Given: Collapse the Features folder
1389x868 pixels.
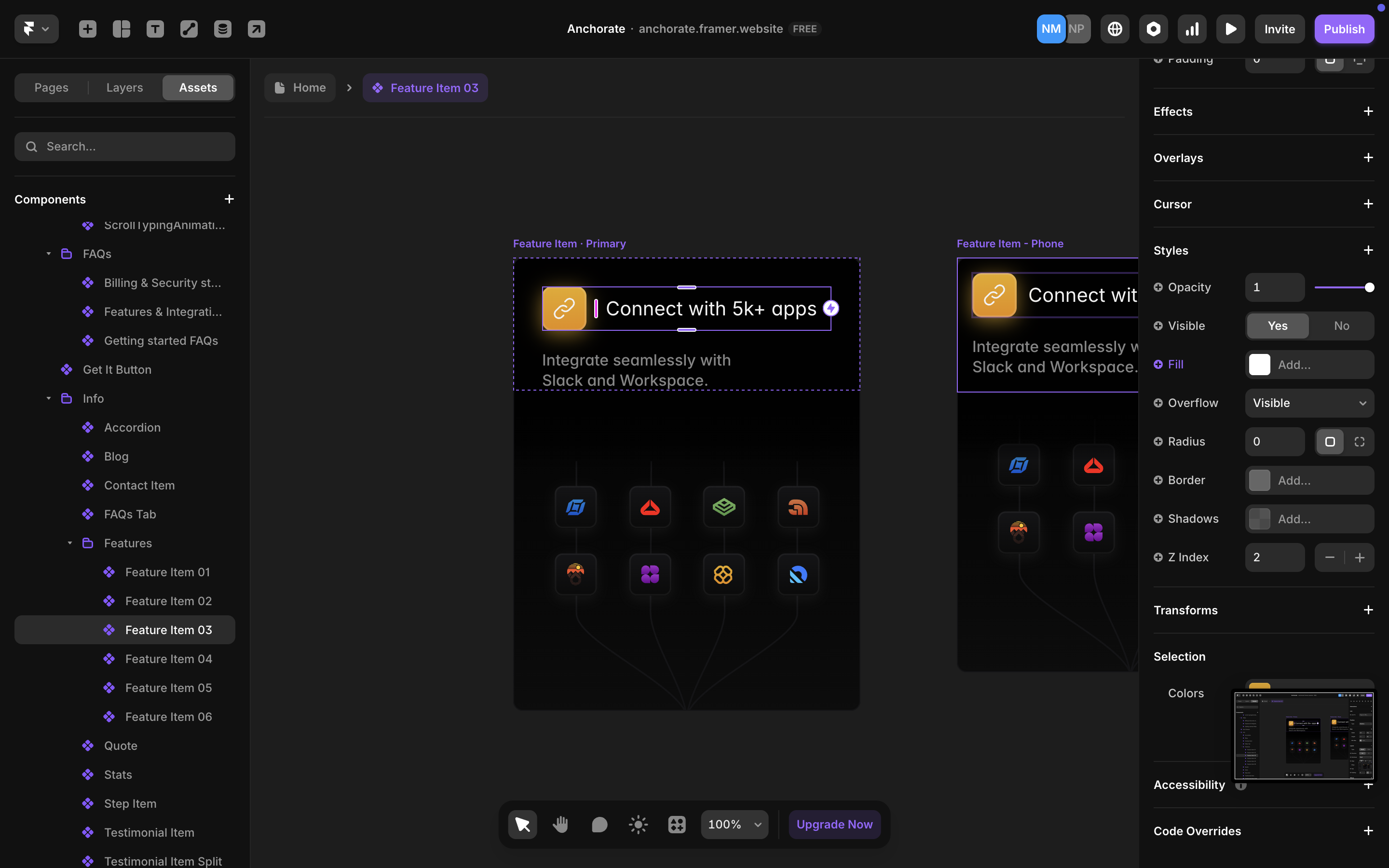Looking at the screenshot, I should pos(69,543).
